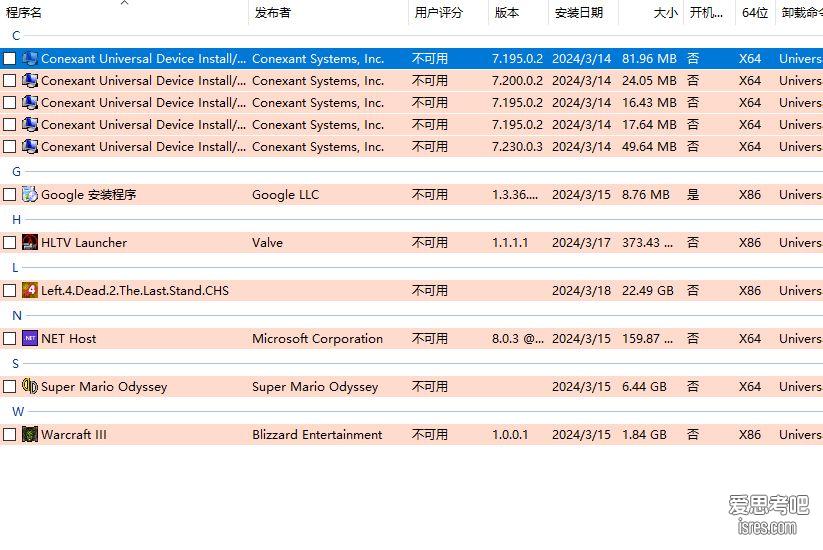Click the Conexant icon in the 16.43 MB row
823x550 pixels.
click(x=30, y=102)
